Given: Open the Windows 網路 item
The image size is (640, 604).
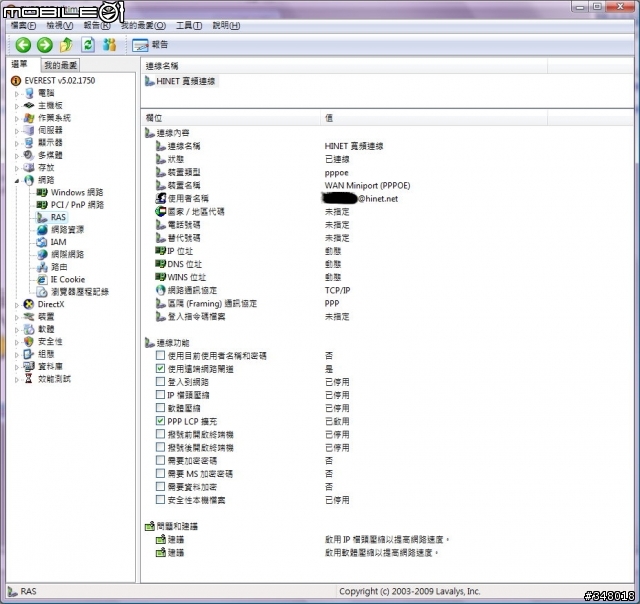Looking at the screenshot, I should (77, 192).
